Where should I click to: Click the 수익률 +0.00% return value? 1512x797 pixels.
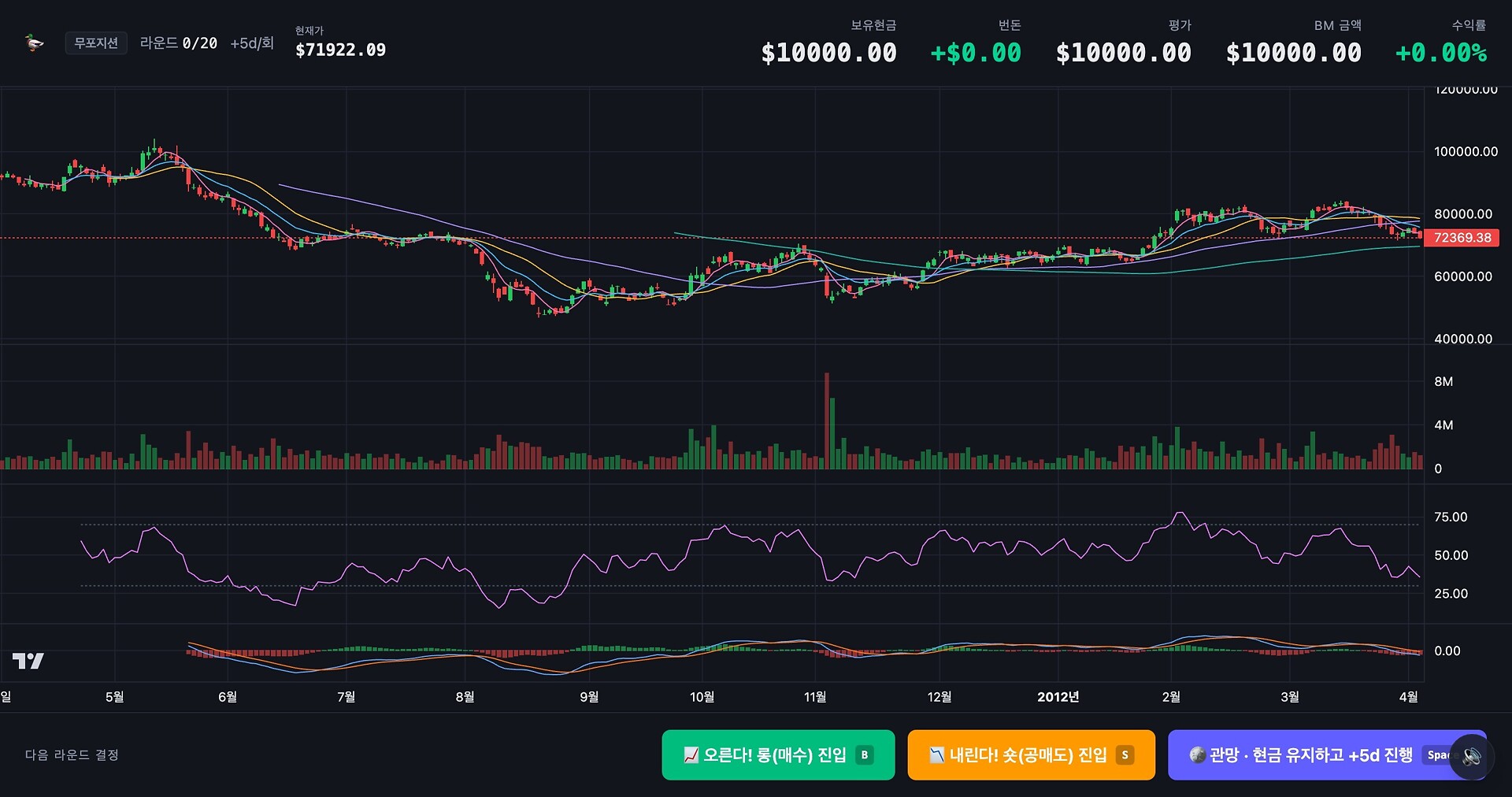(x=1441, y=53)
